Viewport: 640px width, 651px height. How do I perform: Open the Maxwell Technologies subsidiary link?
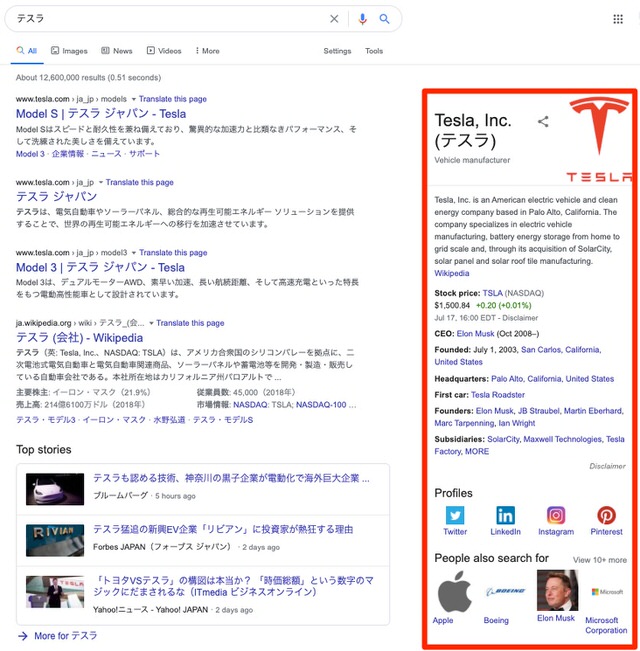562,439
